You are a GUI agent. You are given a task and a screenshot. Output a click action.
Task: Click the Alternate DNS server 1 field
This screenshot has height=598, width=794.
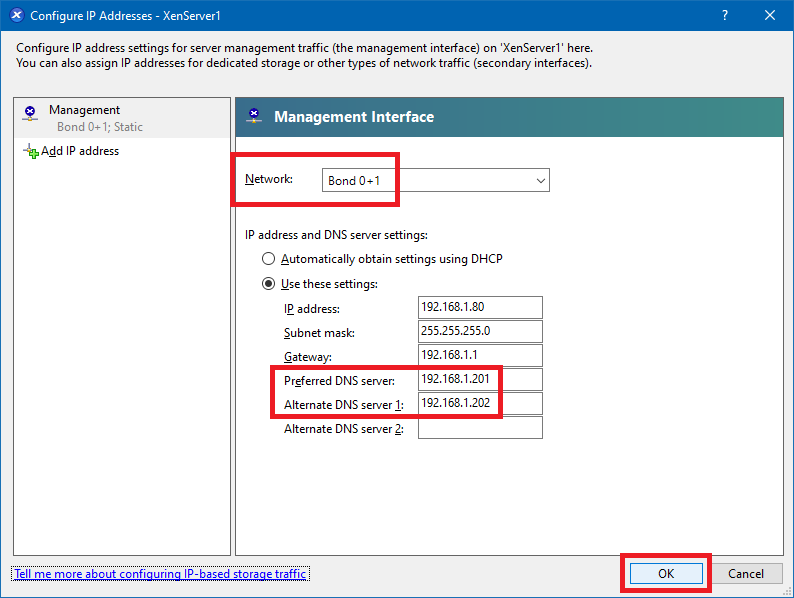[x=480, y=404]
